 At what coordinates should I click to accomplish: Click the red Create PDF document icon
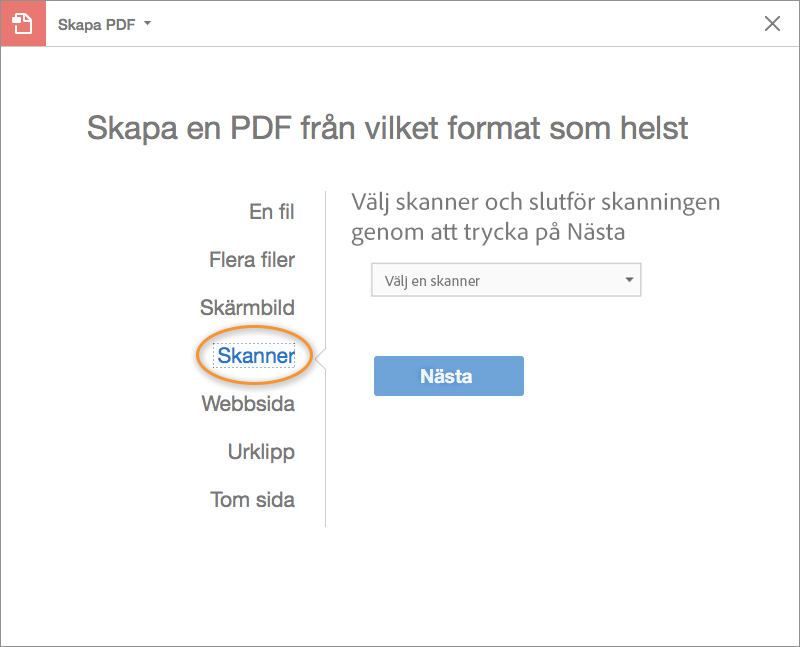[23, 23]
